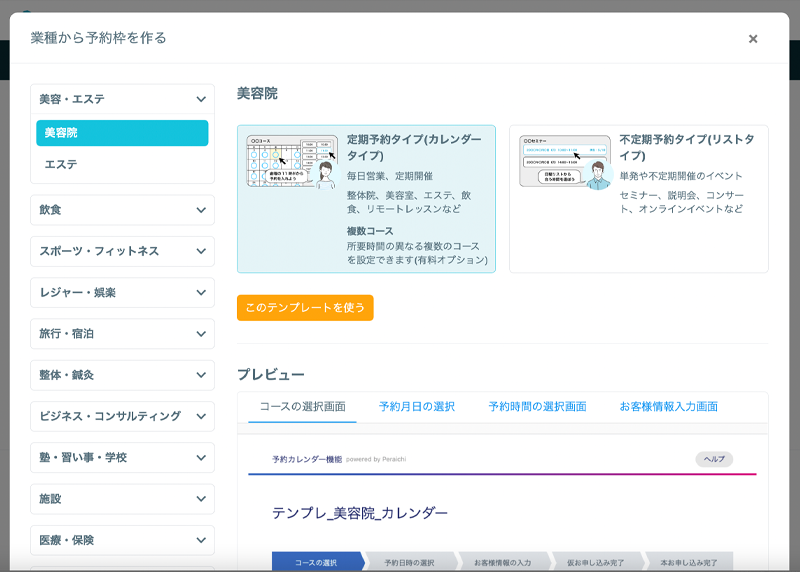Close the 業種から予約枠を作る dialog

coord(752,39)
